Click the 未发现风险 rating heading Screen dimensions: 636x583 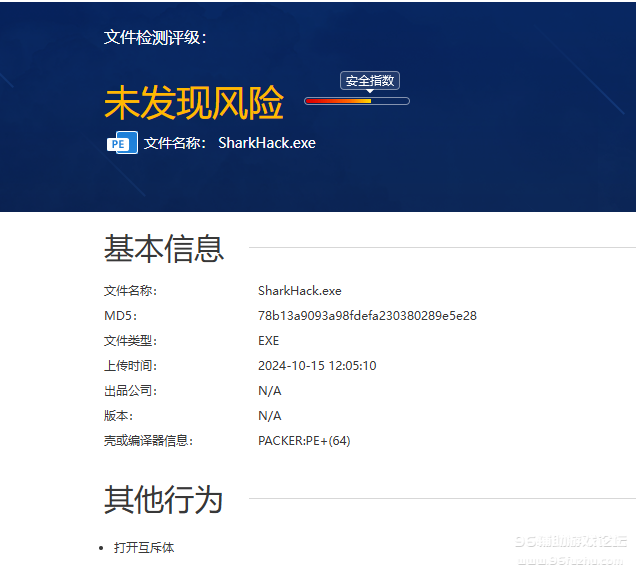point(194,103)
